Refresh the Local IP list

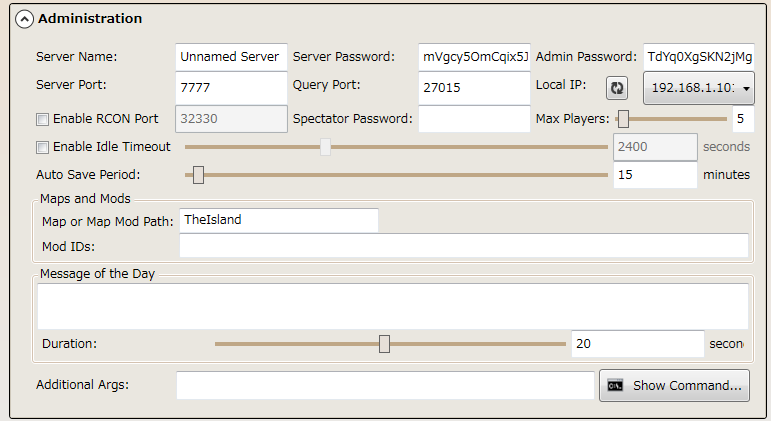click(x=617, y=88)
